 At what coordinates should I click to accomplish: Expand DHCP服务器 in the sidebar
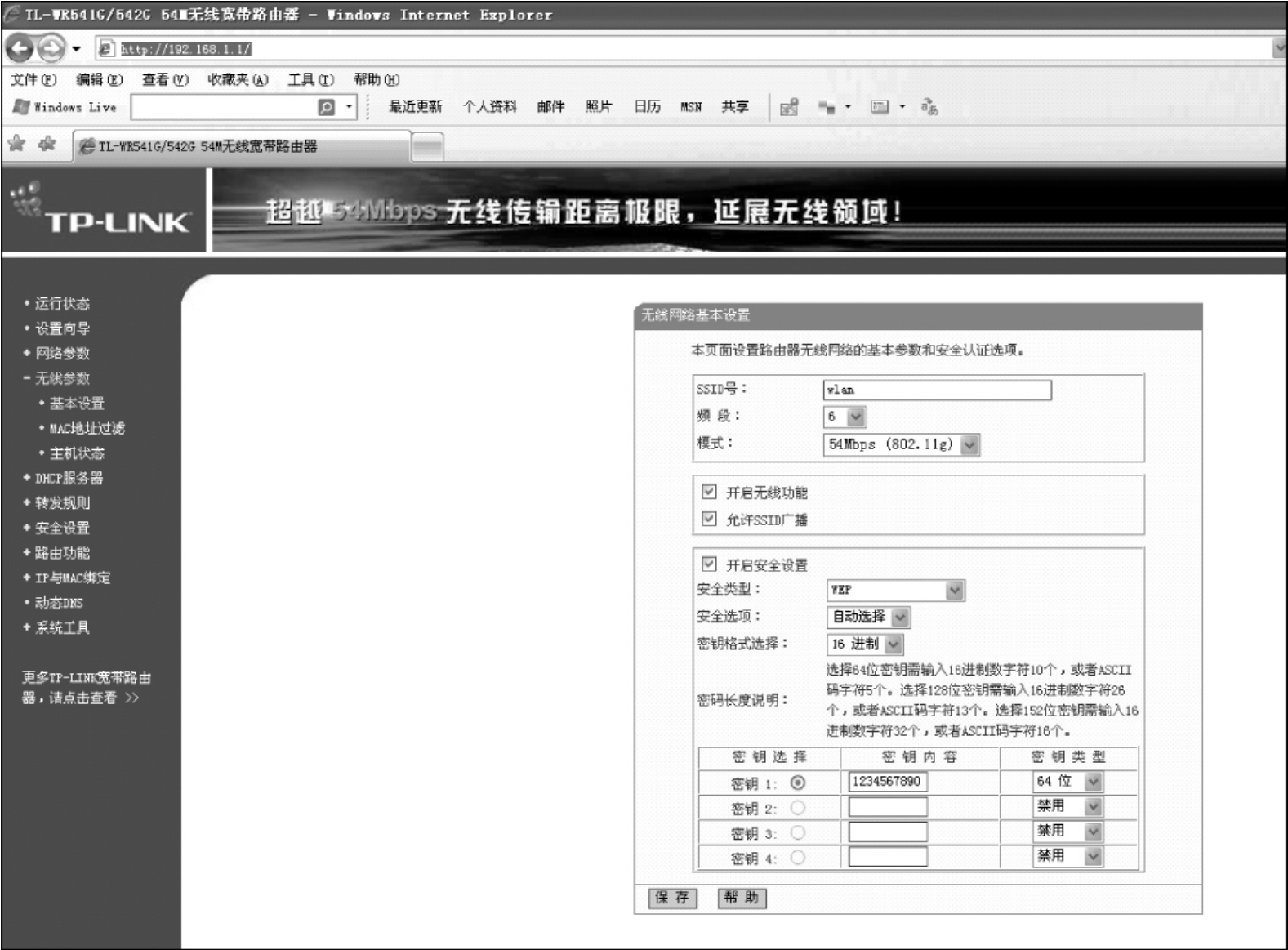69,478
